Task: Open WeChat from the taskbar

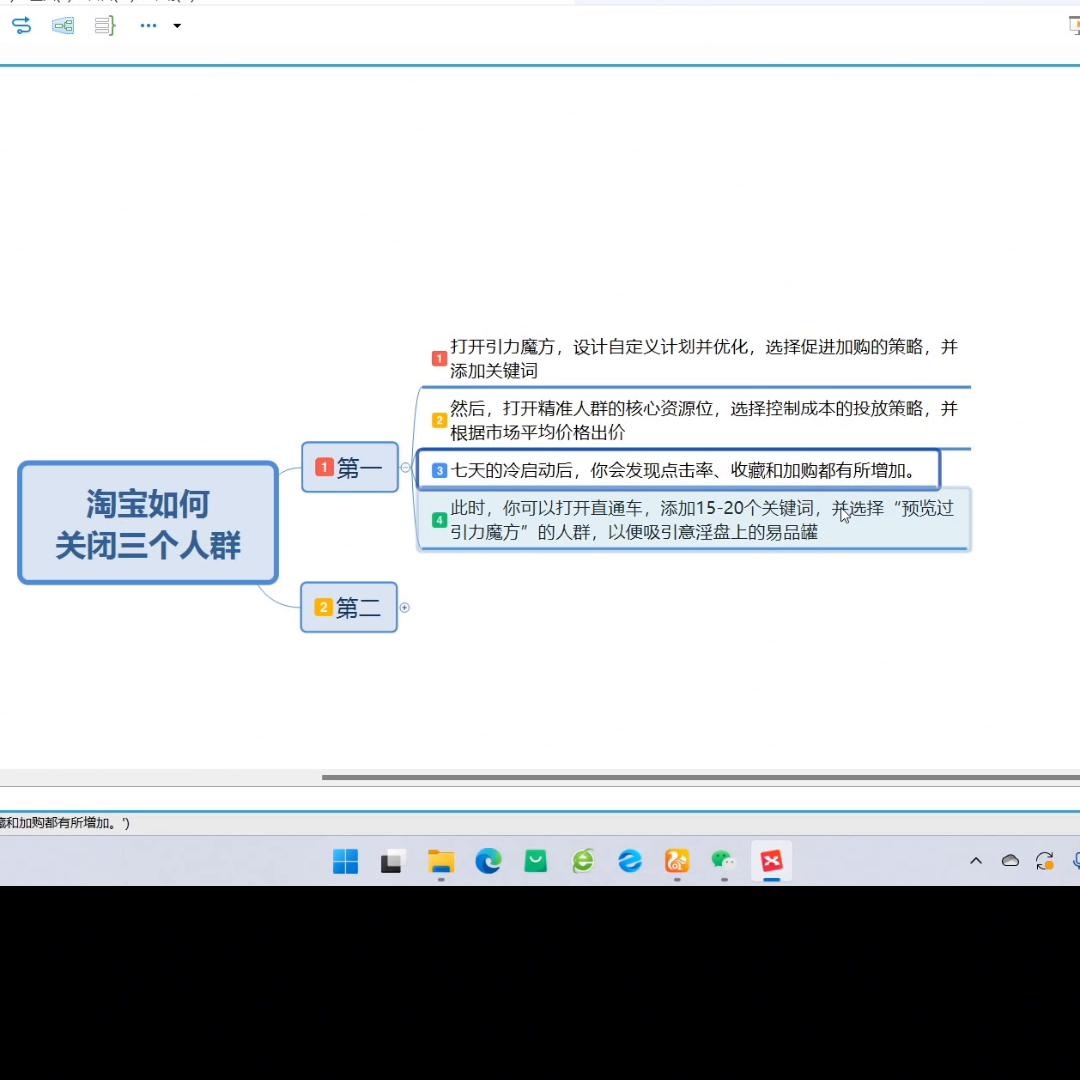Action: (x=724, y=861)
